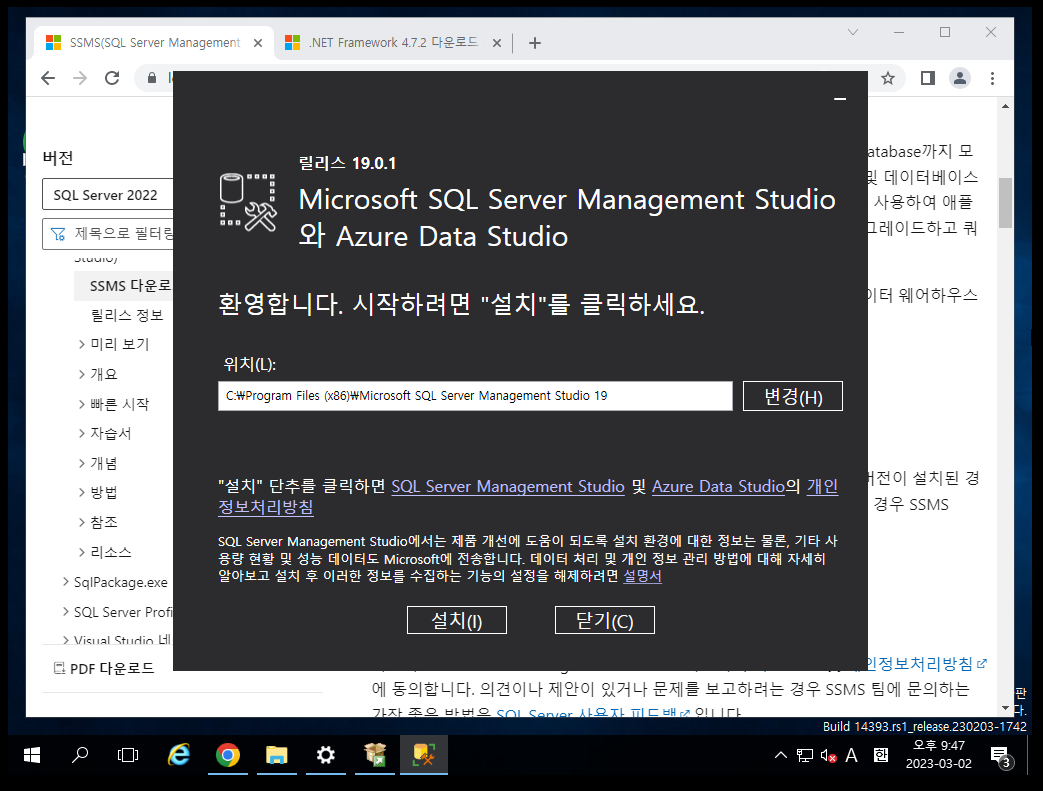Open the taskbar clock and date

pyautogui.click(x=939, y=755)
